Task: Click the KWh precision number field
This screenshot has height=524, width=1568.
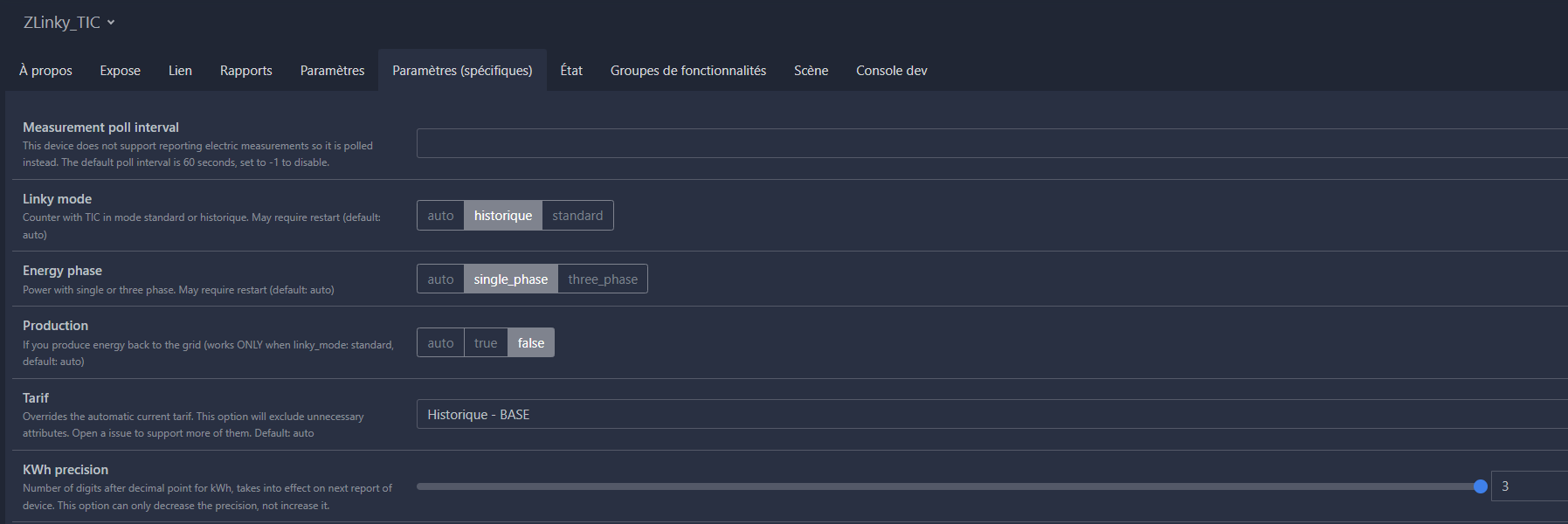Action: pyautogui.click(x=1530, y=486)
